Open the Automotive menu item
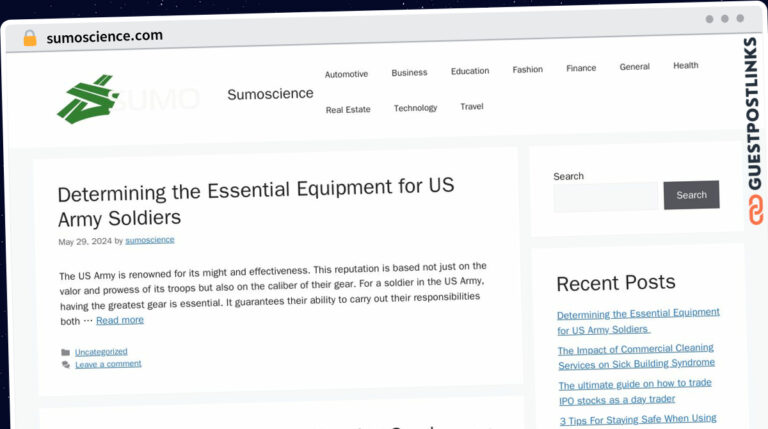This screenshot has height=429, width=768. click(346, 74)
